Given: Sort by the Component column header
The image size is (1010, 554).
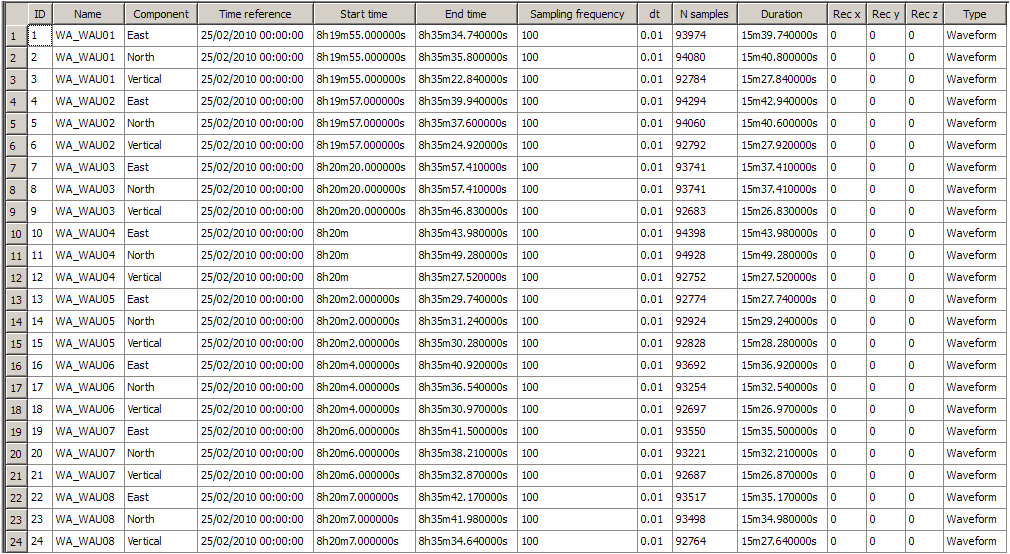Looking at the screenshot, I should point(160,14).
